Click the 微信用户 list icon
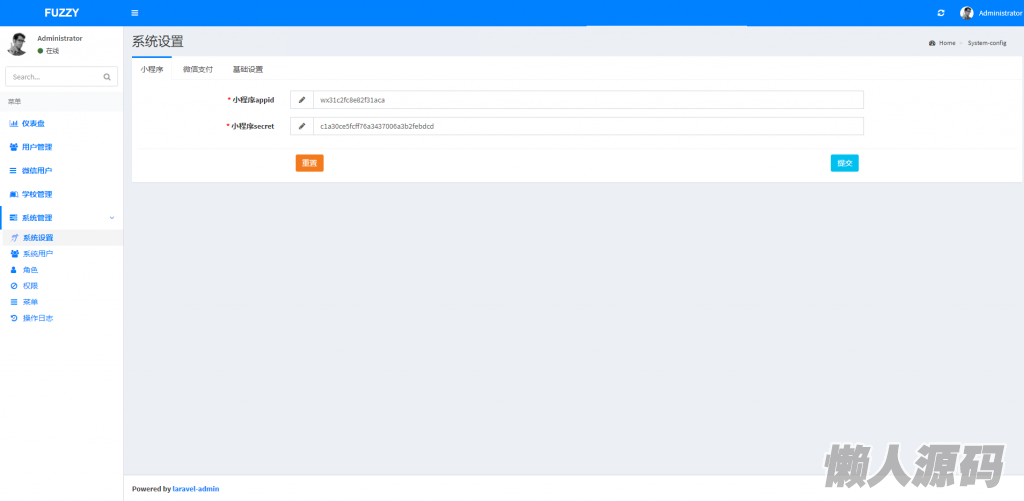This screenshot has width=1024, height=501. click(x=13, y=170)
